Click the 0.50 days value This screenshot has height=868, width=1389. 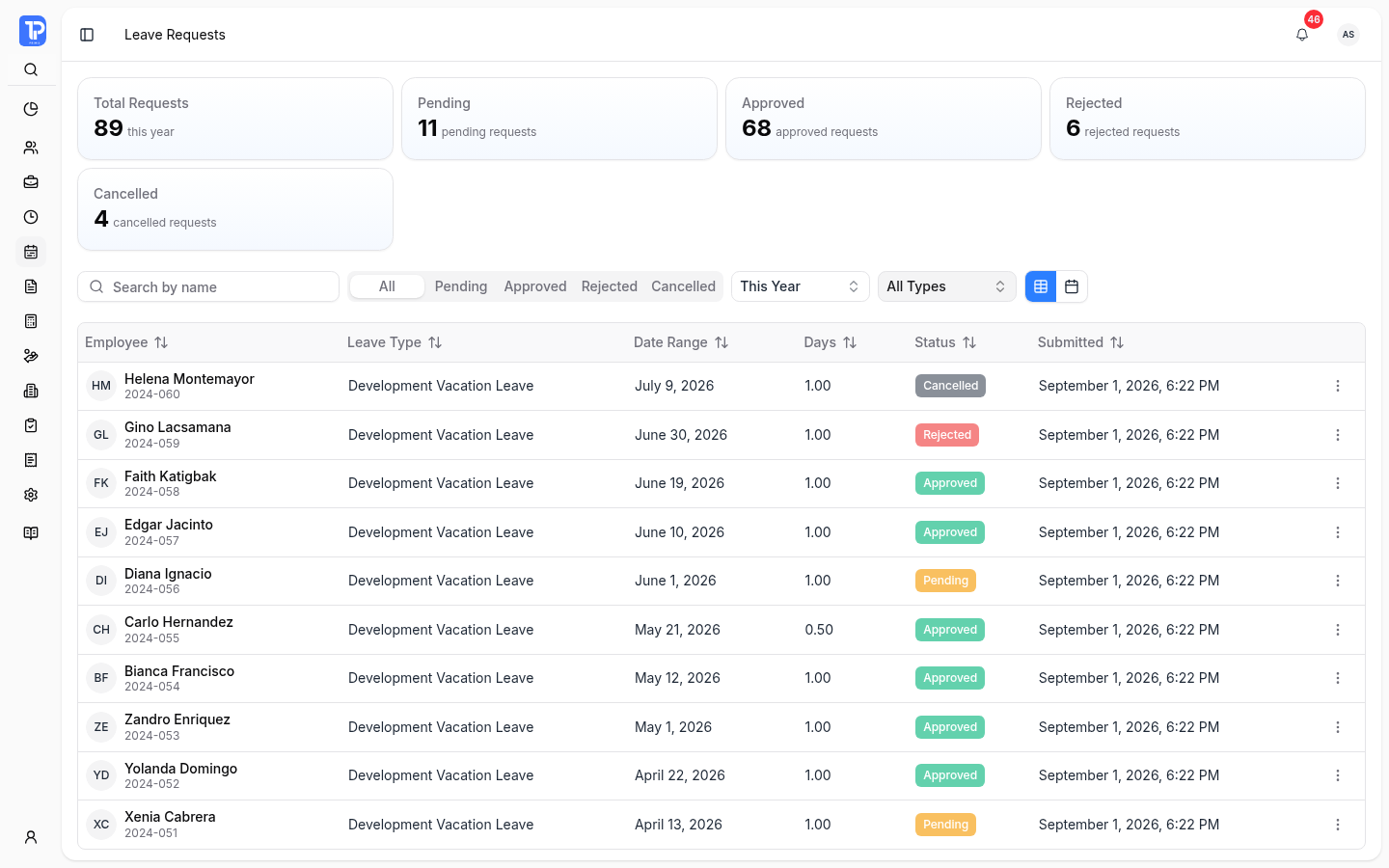click(819, 630)
